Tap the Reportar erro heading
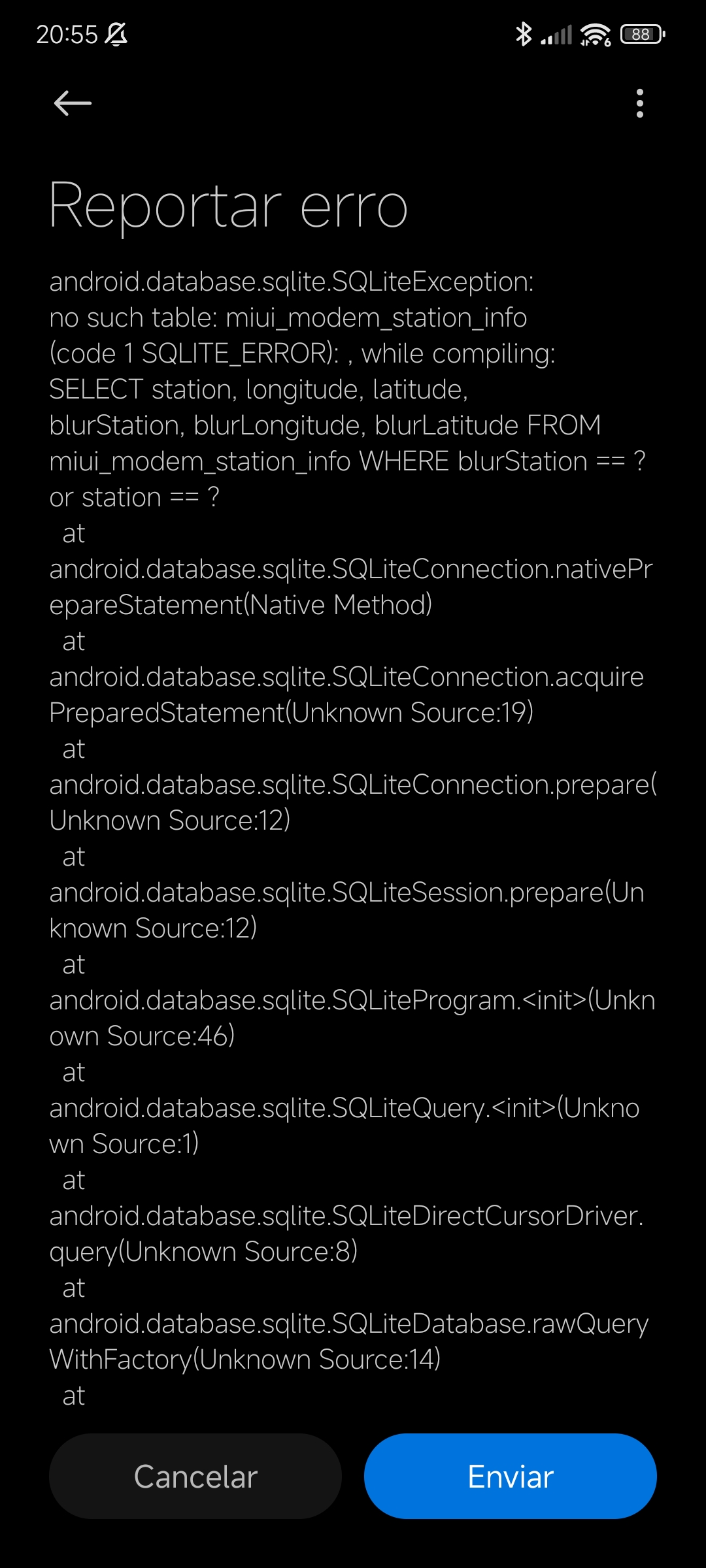706x1568 pixels. [x=229, y=205]
